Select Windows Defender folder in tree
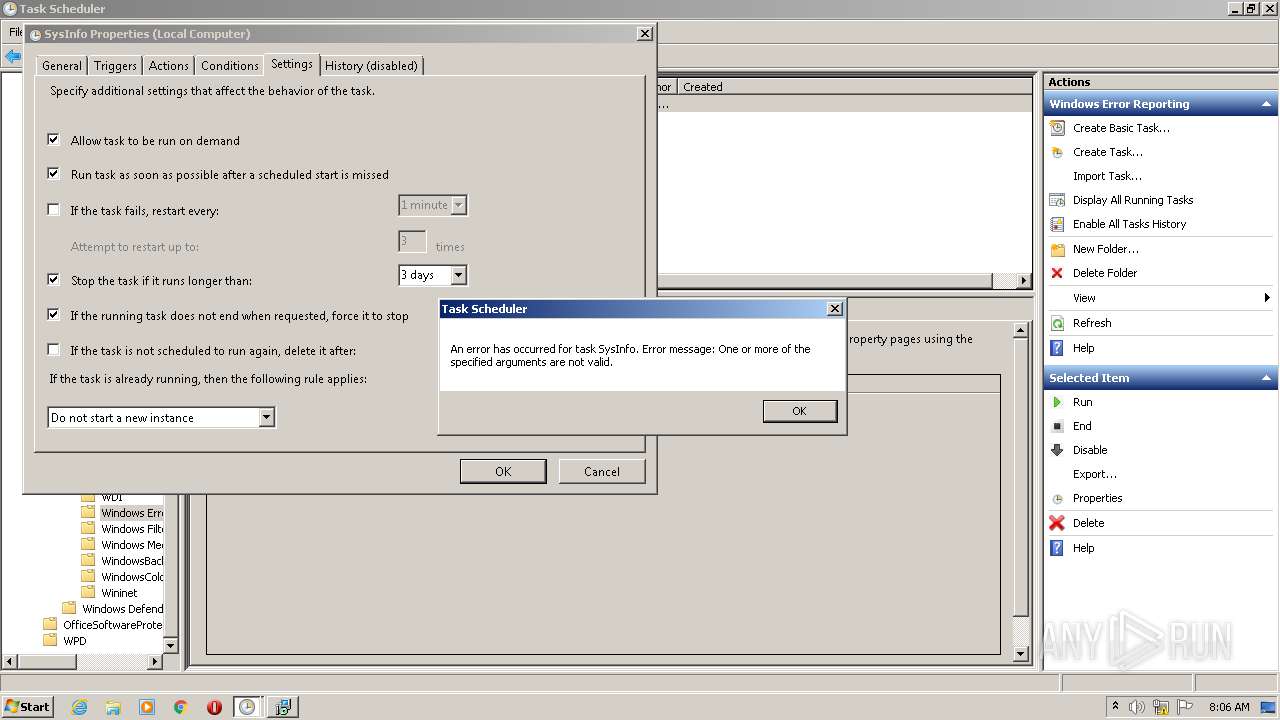1280x720 pixels. (x=122, y=609)
